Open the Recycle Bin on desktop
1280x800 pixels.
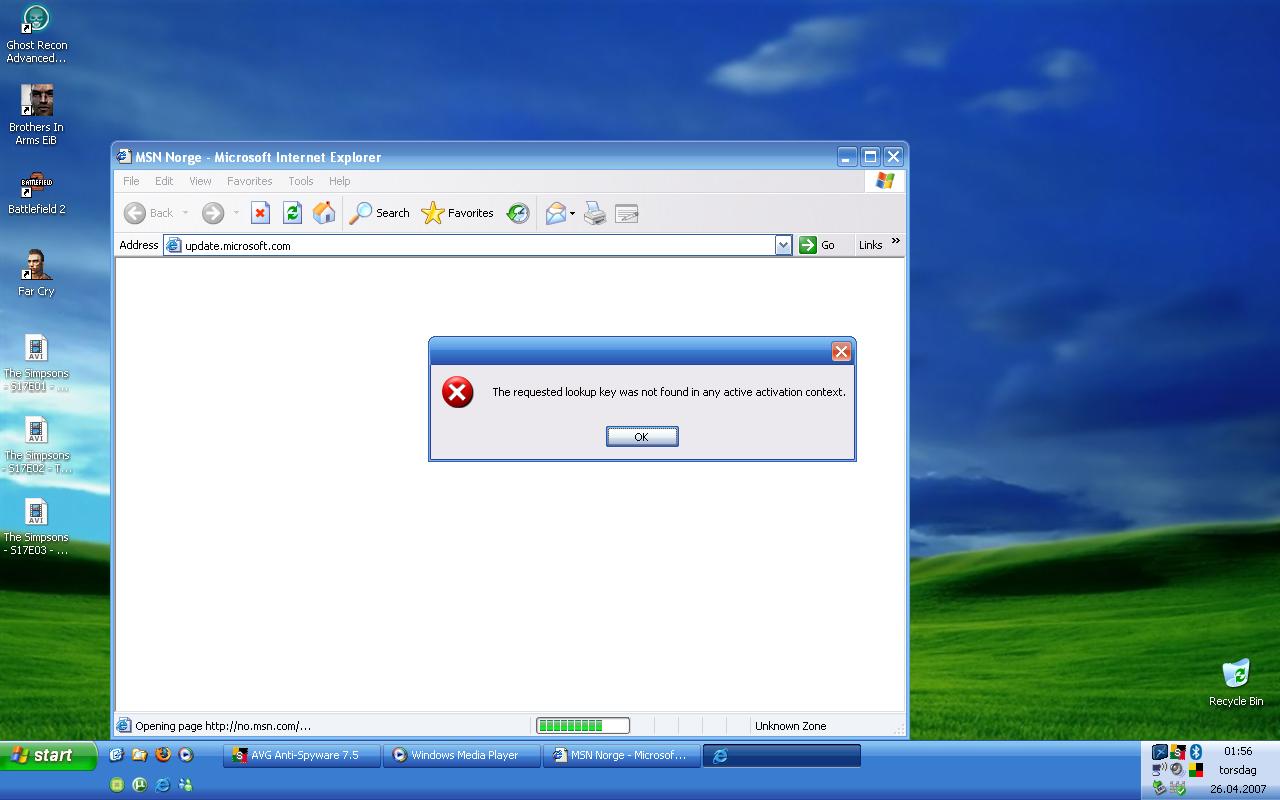(1236, 682)
